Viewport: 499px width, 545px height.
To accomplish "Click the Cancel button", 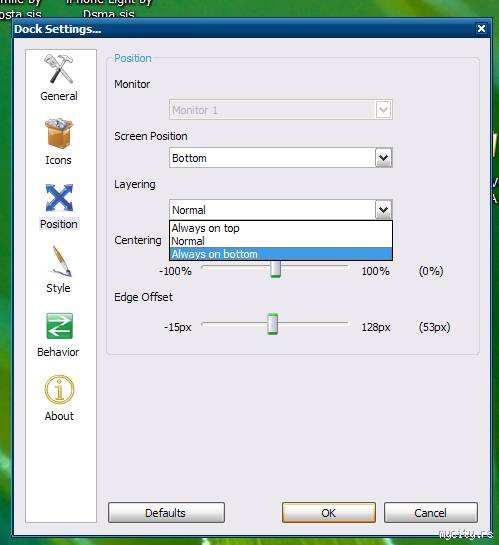I will coord(431,513).
